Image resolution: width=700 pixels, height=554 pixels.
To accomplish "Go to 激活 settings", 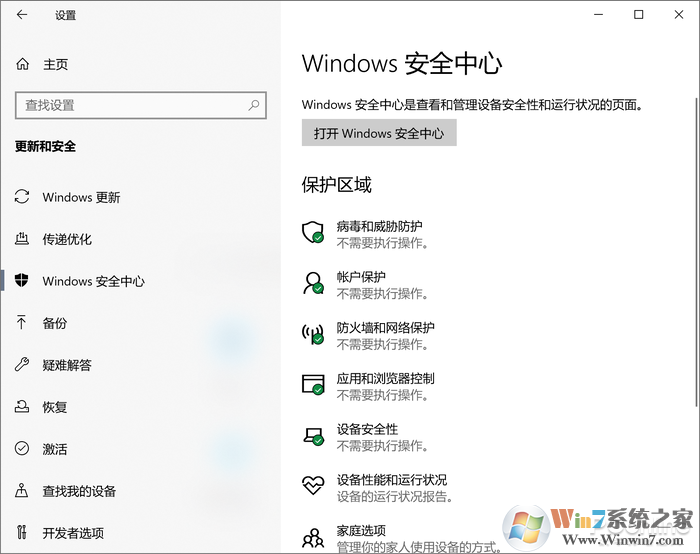I will [54, 448].
